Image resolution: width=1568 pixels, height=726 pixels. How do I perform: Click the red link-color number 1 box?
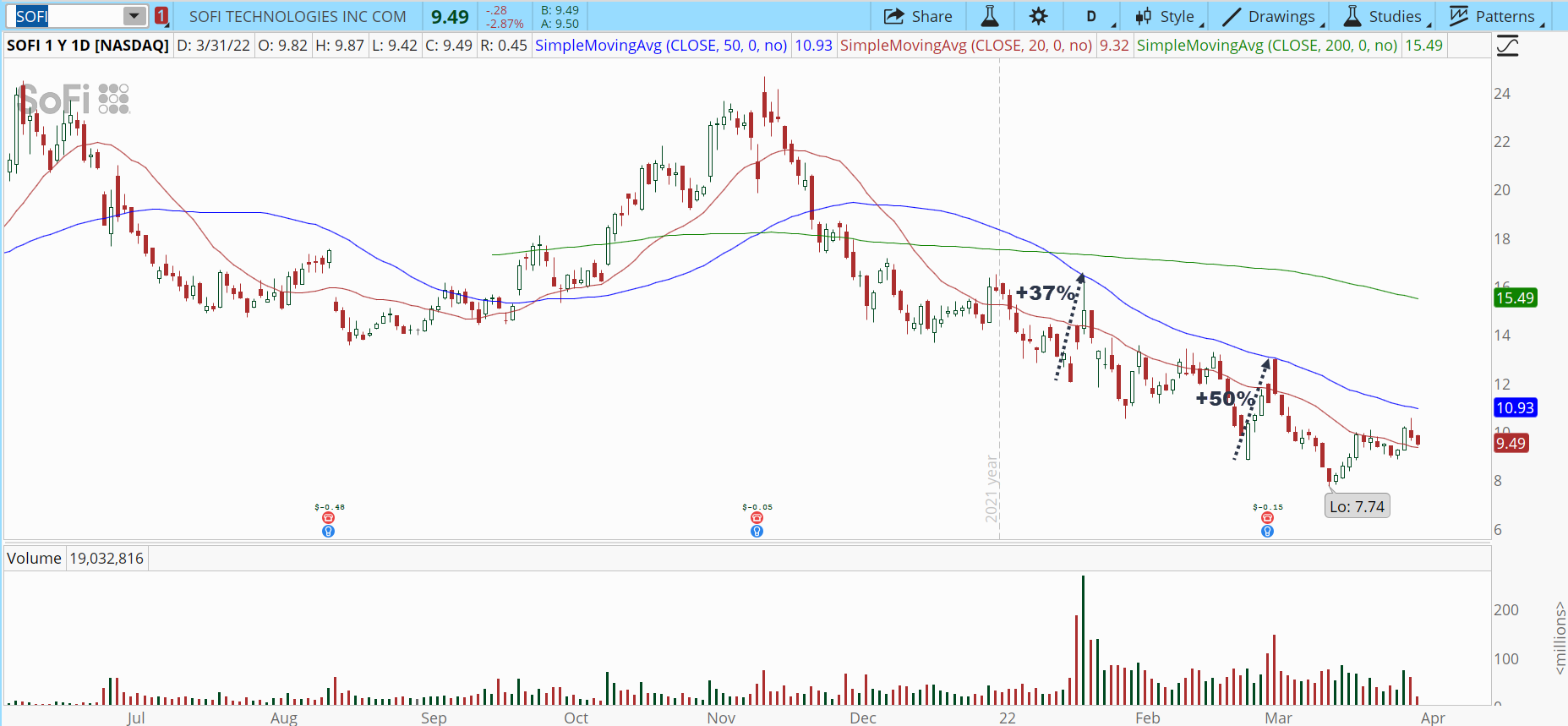[161, 16]
